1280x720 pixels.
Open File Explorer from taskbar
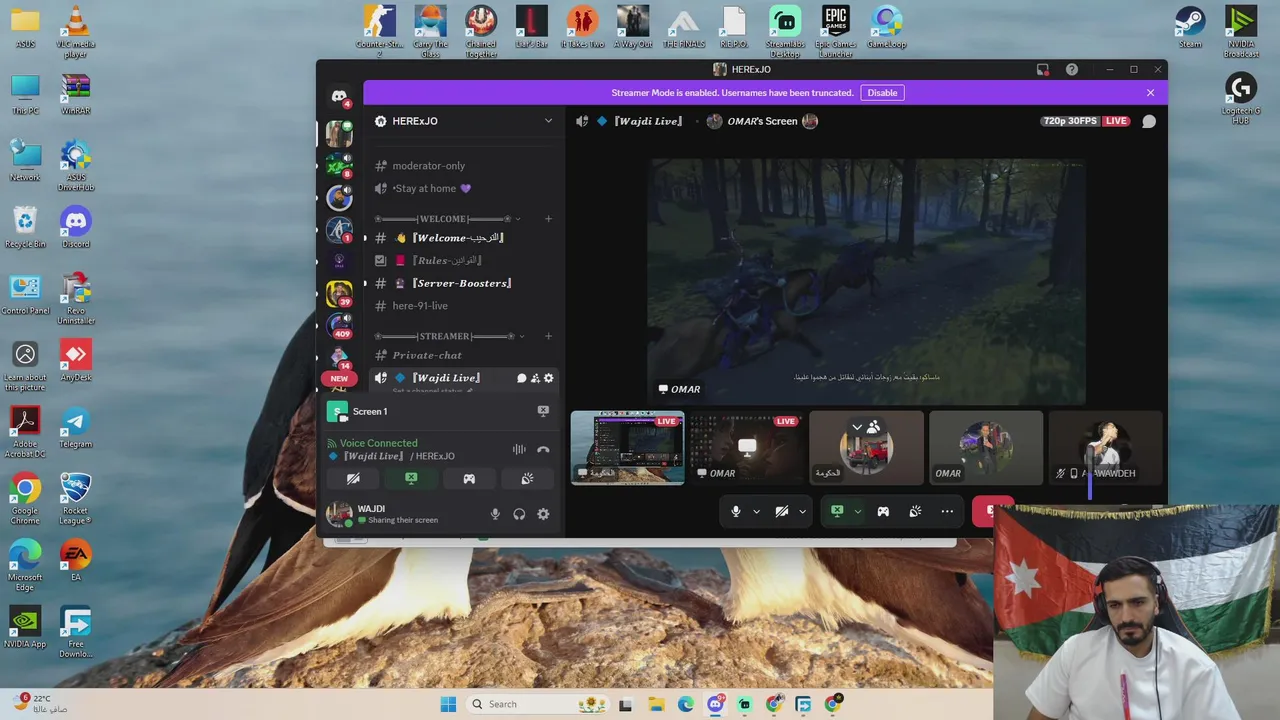point(655,704)
